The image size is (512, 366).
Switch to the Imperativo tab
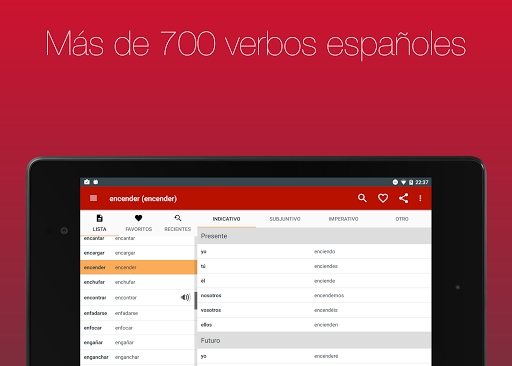[x=343, y=219]
